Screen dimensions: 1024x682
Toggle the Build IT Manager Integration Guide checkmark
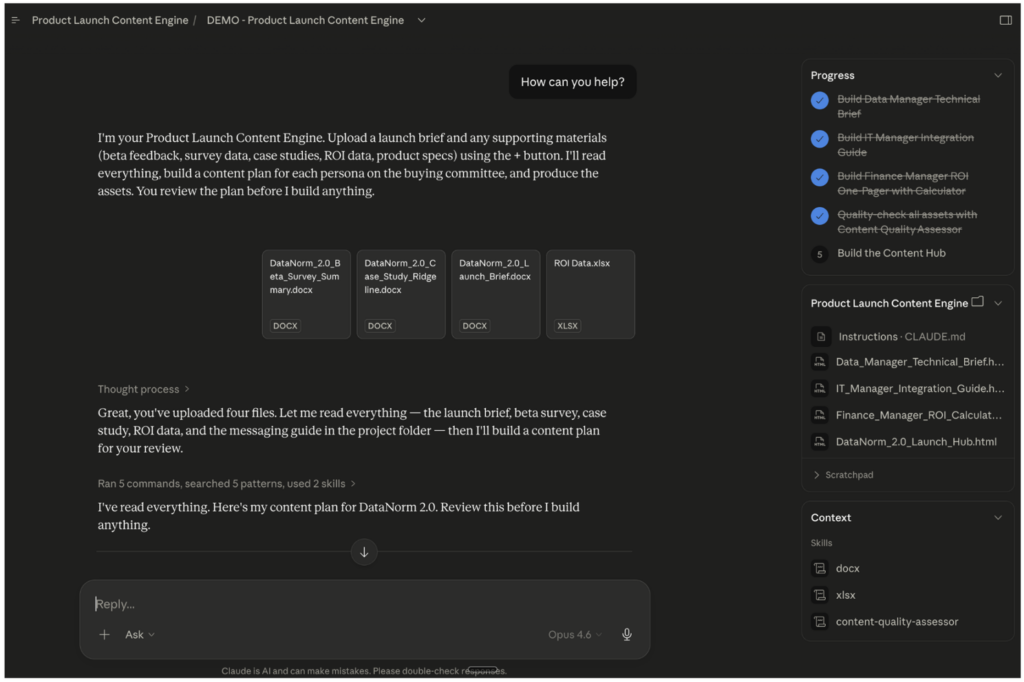coord(820,139)
